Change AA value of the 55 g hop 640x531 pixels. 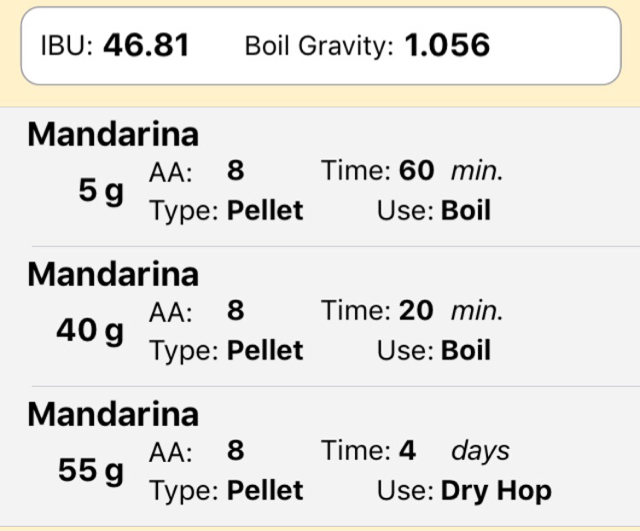[x=235, y=451]
